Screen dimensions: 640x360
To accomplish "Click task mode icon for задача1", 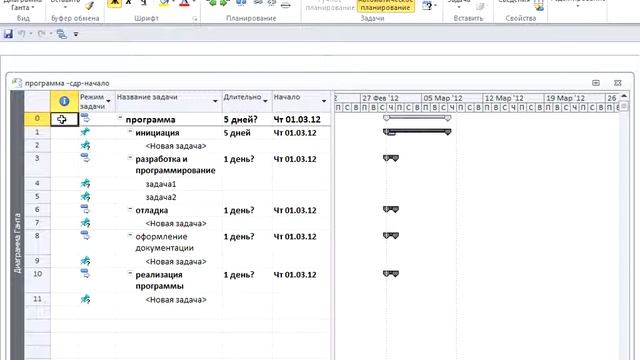I will [x=85, y=184].
